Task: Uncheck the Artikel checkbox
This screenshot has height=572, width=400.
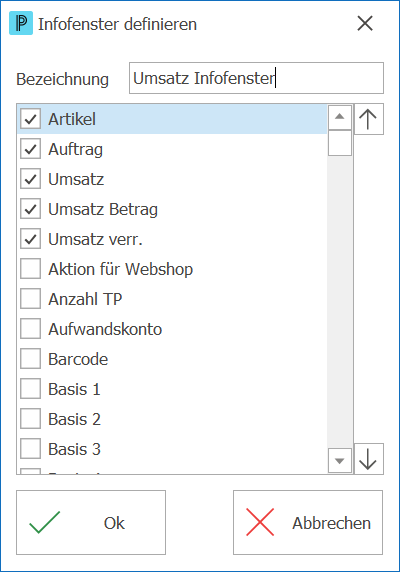Action: pos(30,119)
